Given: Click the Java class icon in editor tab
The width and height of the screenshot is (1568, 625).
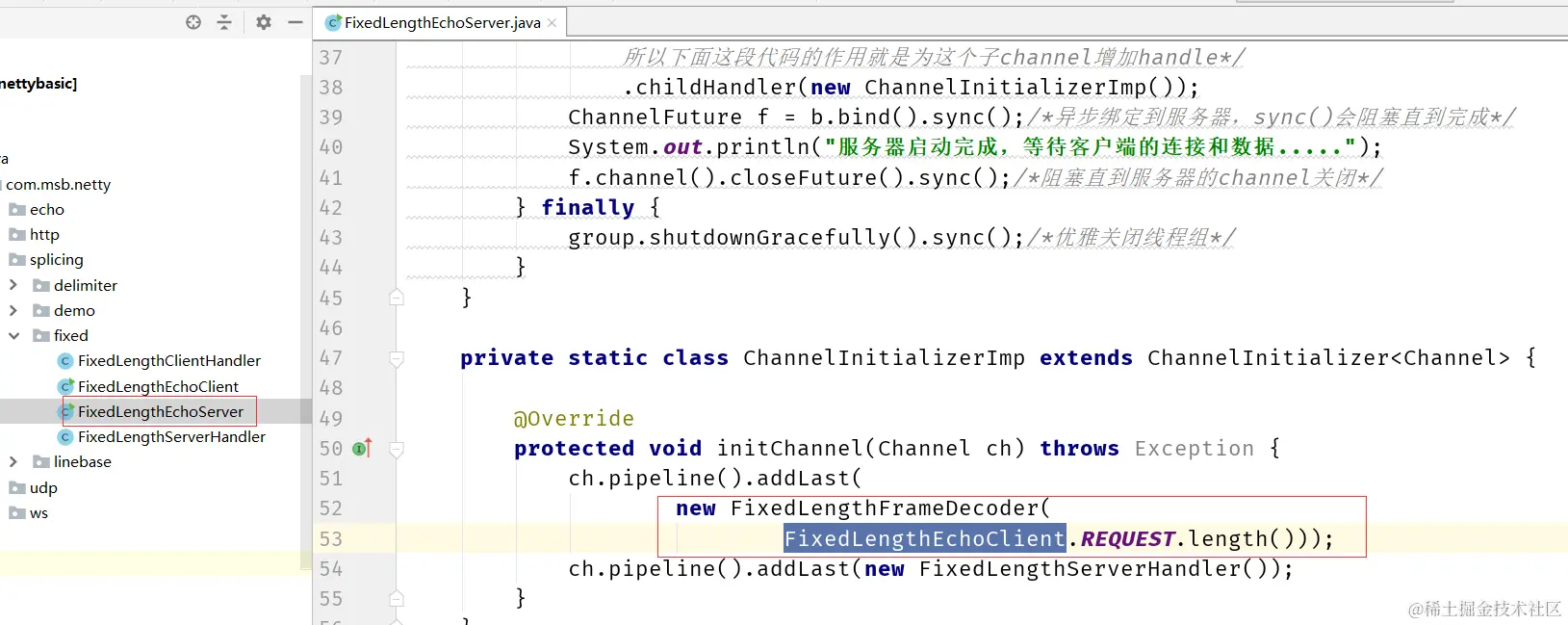Looking at the screenshot, I should (333, 22).
